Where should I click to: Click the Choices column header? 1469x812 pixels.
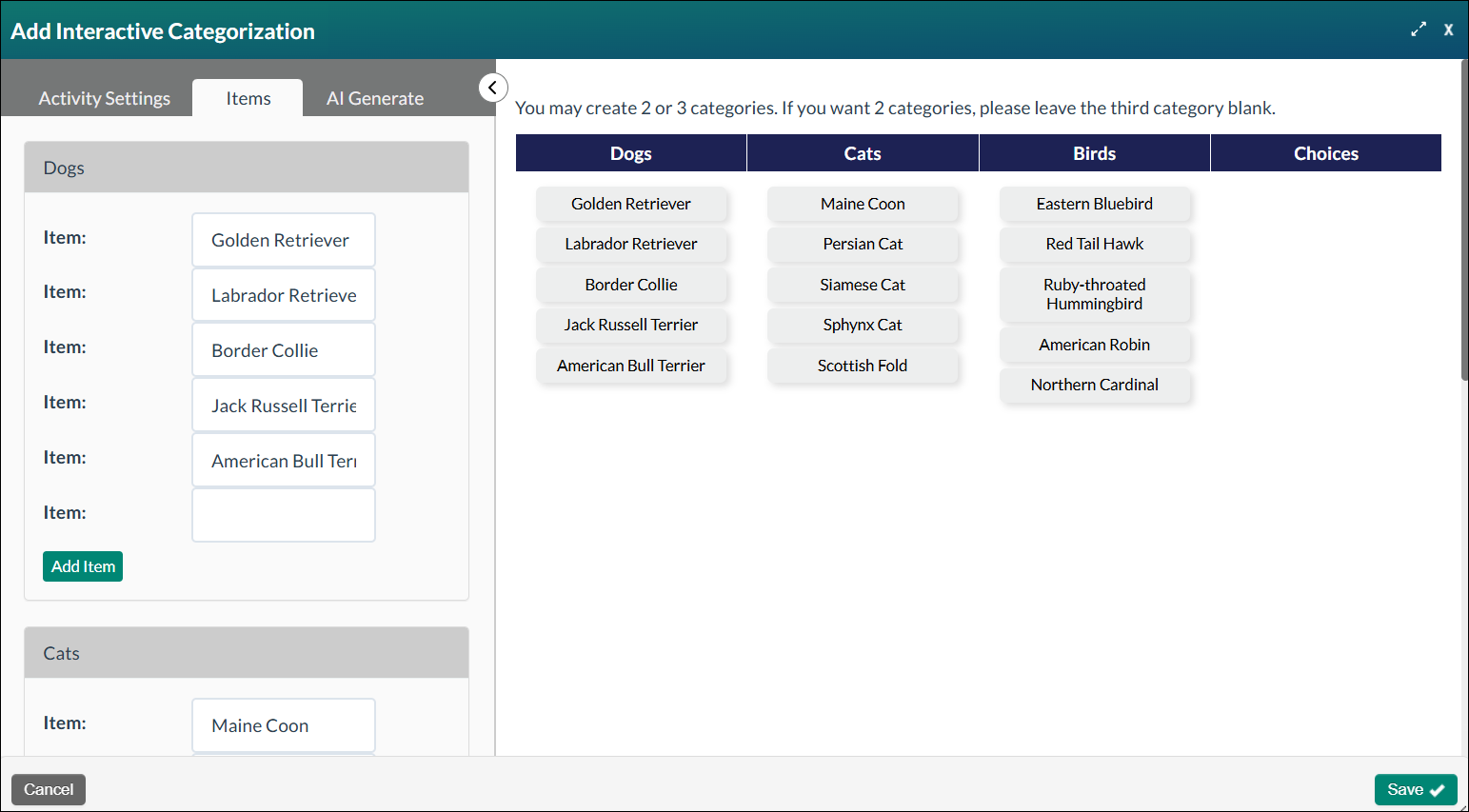[x=1325, y=152]
